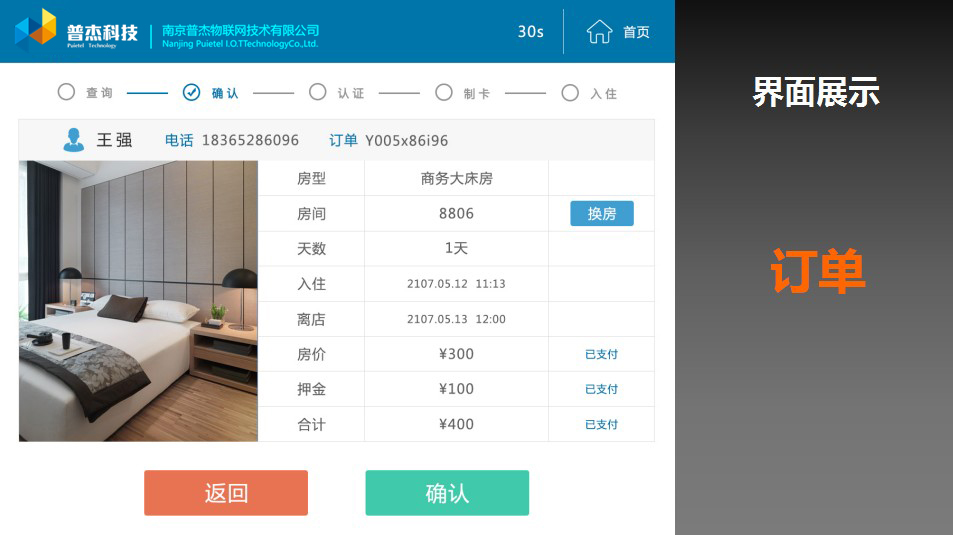Screen dimensions: 953x535
Task: Click the 30s countdown timer
Action: pos(530,32)
